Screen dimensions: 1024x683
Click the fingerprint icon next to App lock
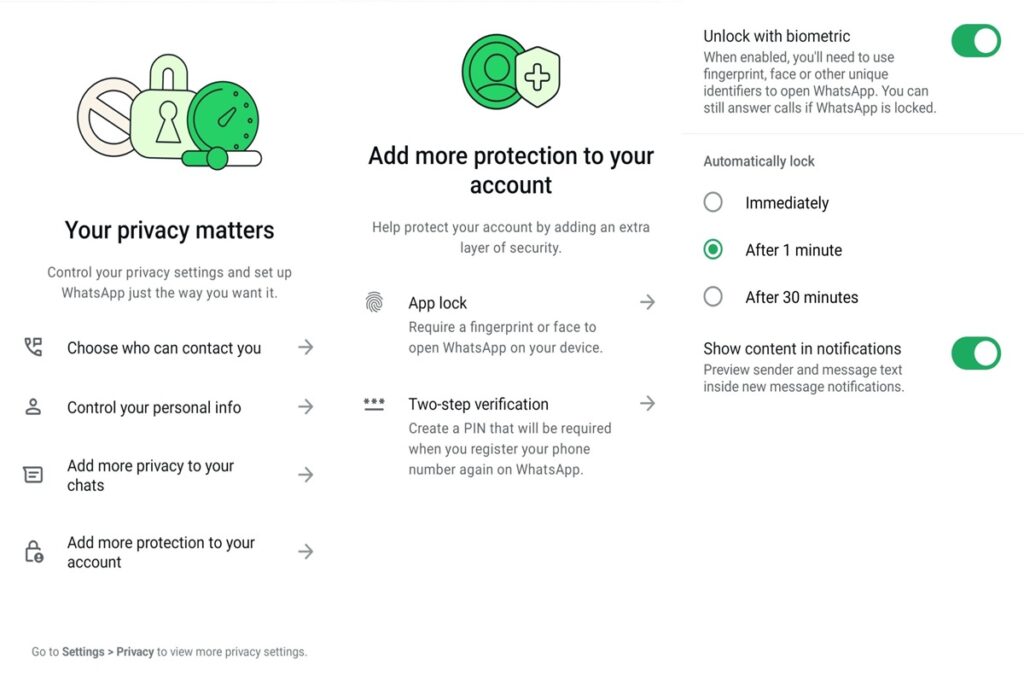point(374,302)
